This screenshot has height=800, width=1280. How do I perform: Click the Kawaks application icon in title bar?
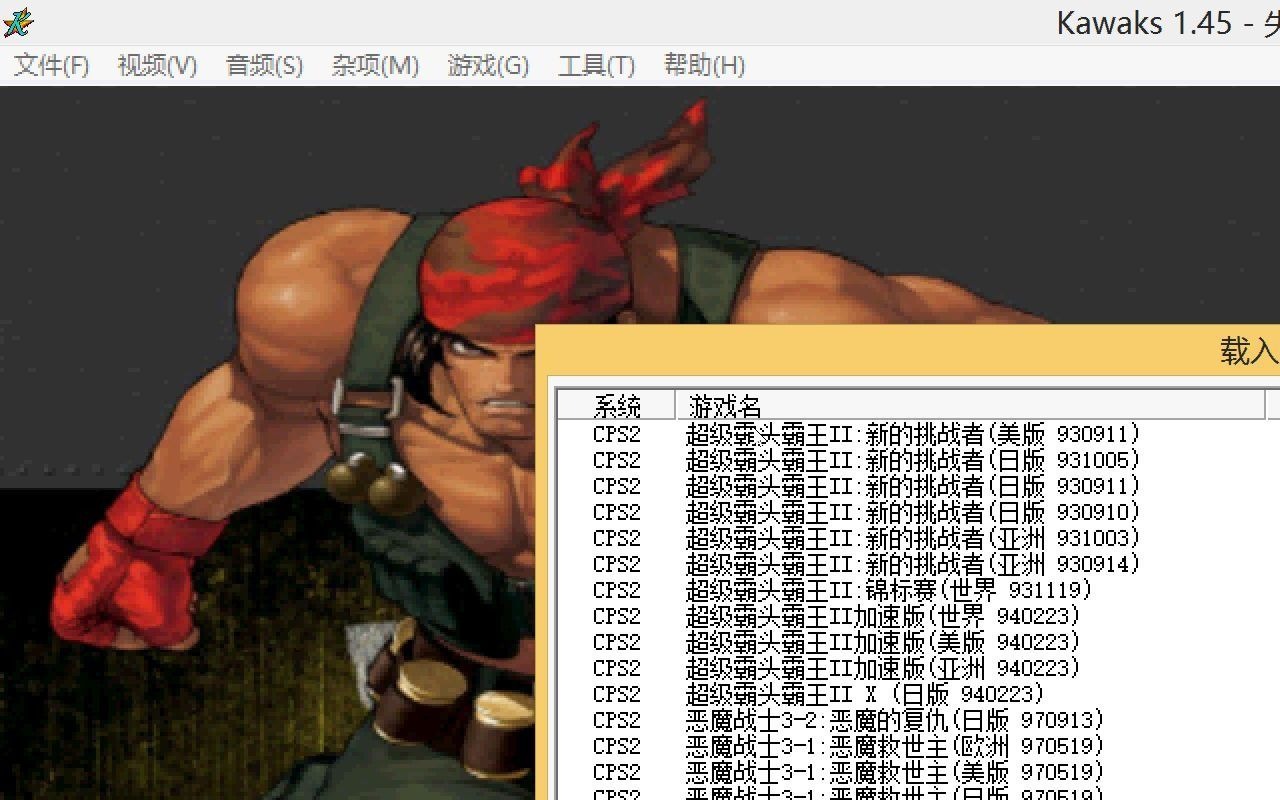point(18,21)
